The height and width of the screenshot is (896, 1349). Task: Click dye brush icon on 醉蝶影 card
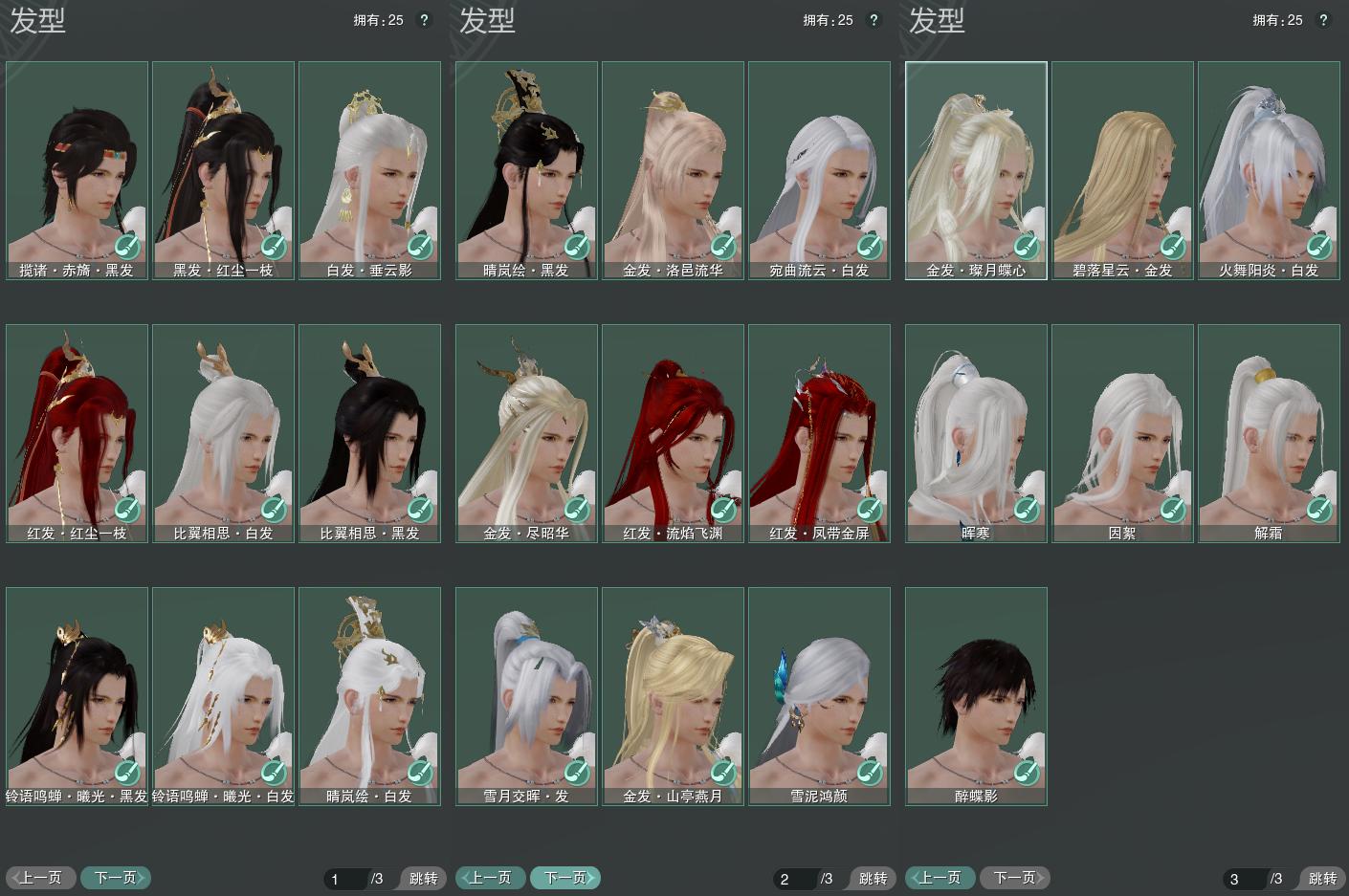1027,772
